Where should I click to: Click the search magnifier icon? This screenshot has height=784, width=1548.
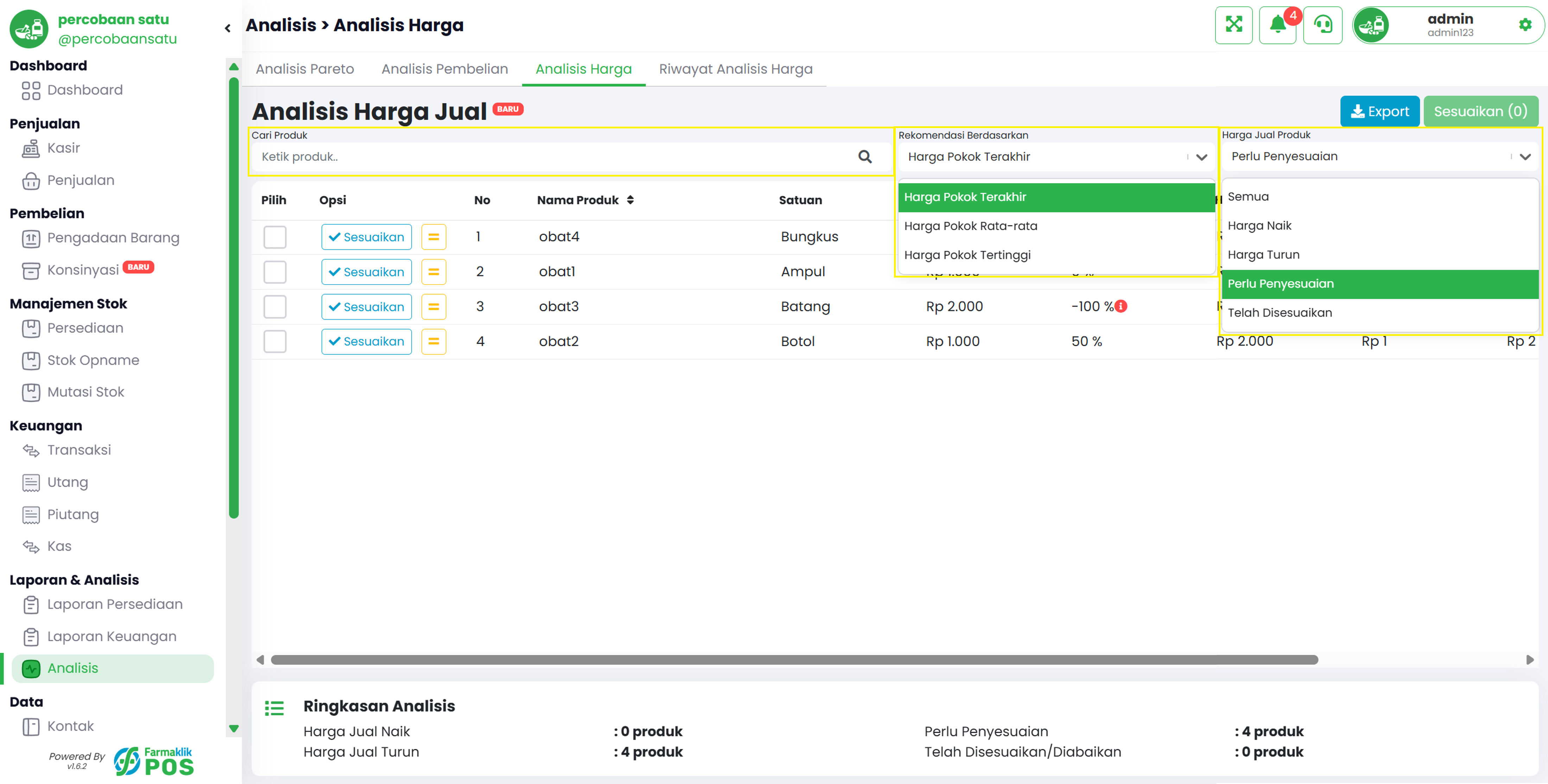point(865,157)
